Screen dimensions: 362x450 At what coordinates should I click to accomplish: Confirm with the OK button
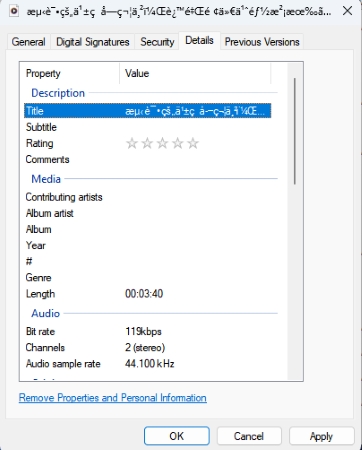pos(177,436)
